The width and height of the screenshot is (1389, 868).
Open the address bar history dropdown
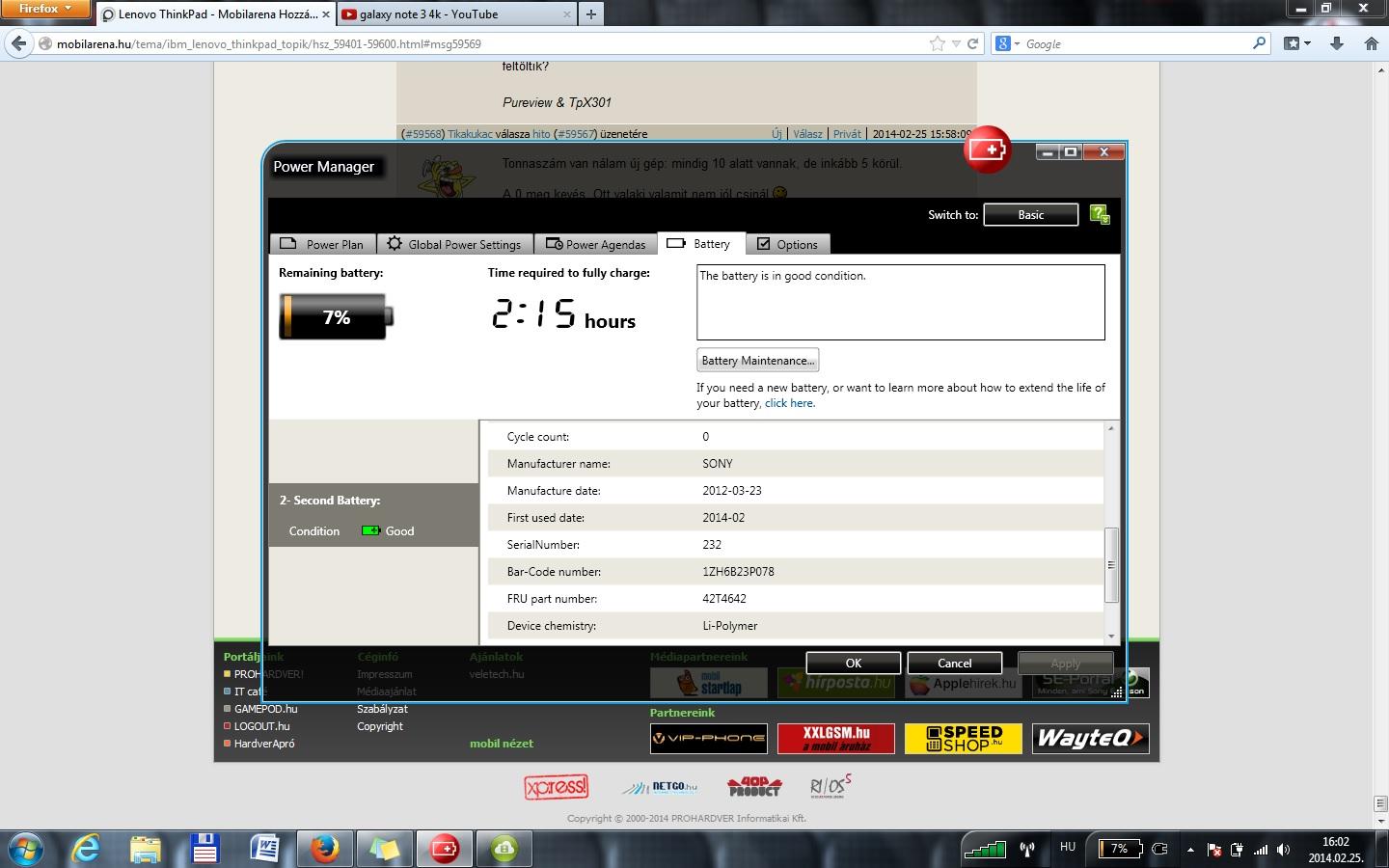[x=956, y=43]
